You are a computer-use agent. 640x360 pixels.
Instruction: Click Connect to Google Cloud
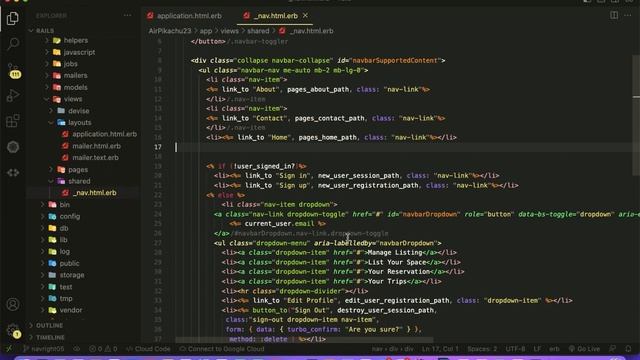222,349
